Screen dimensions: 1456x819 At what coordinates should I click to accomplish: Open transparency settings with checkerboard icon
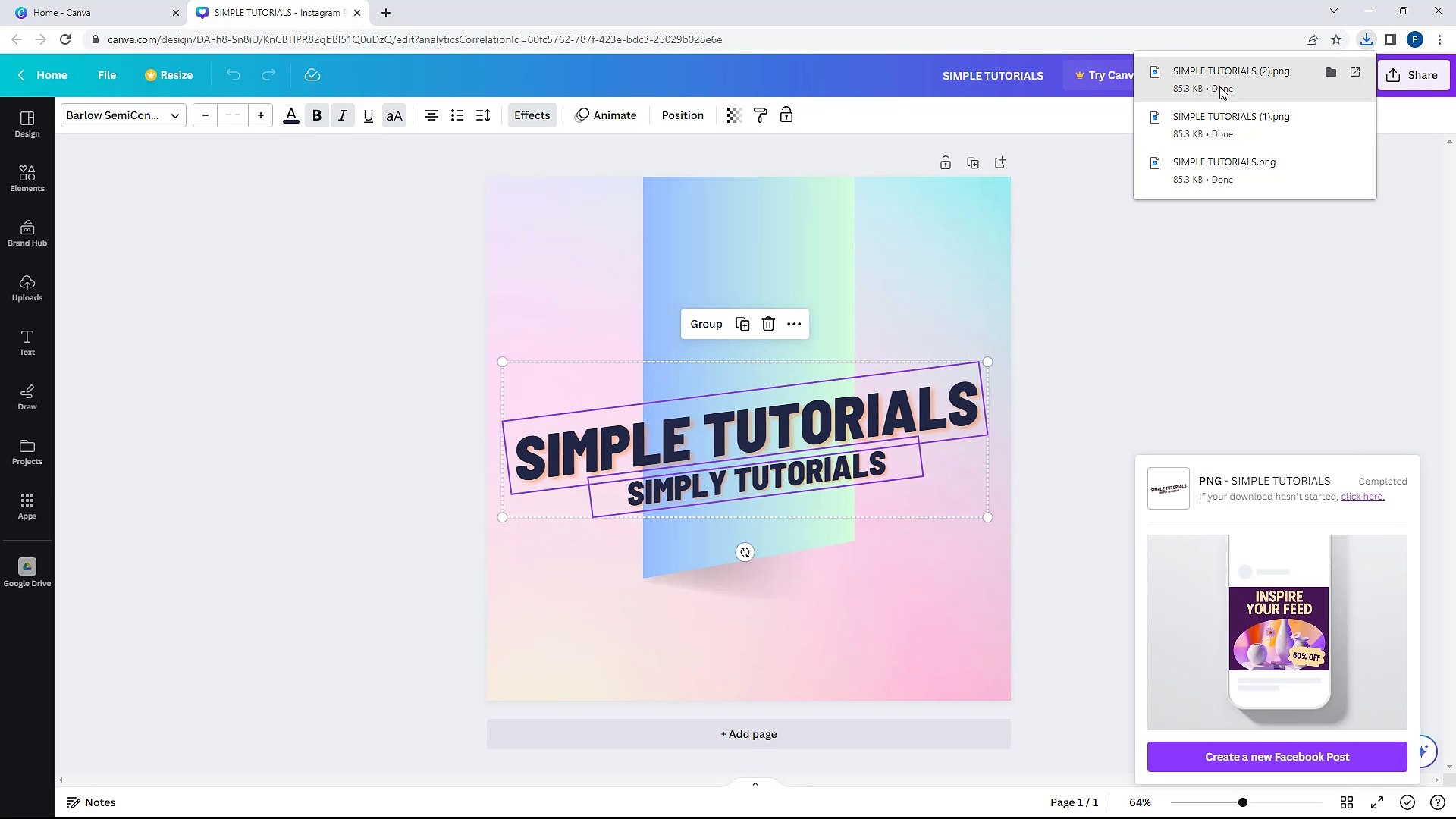click(732, 115)
